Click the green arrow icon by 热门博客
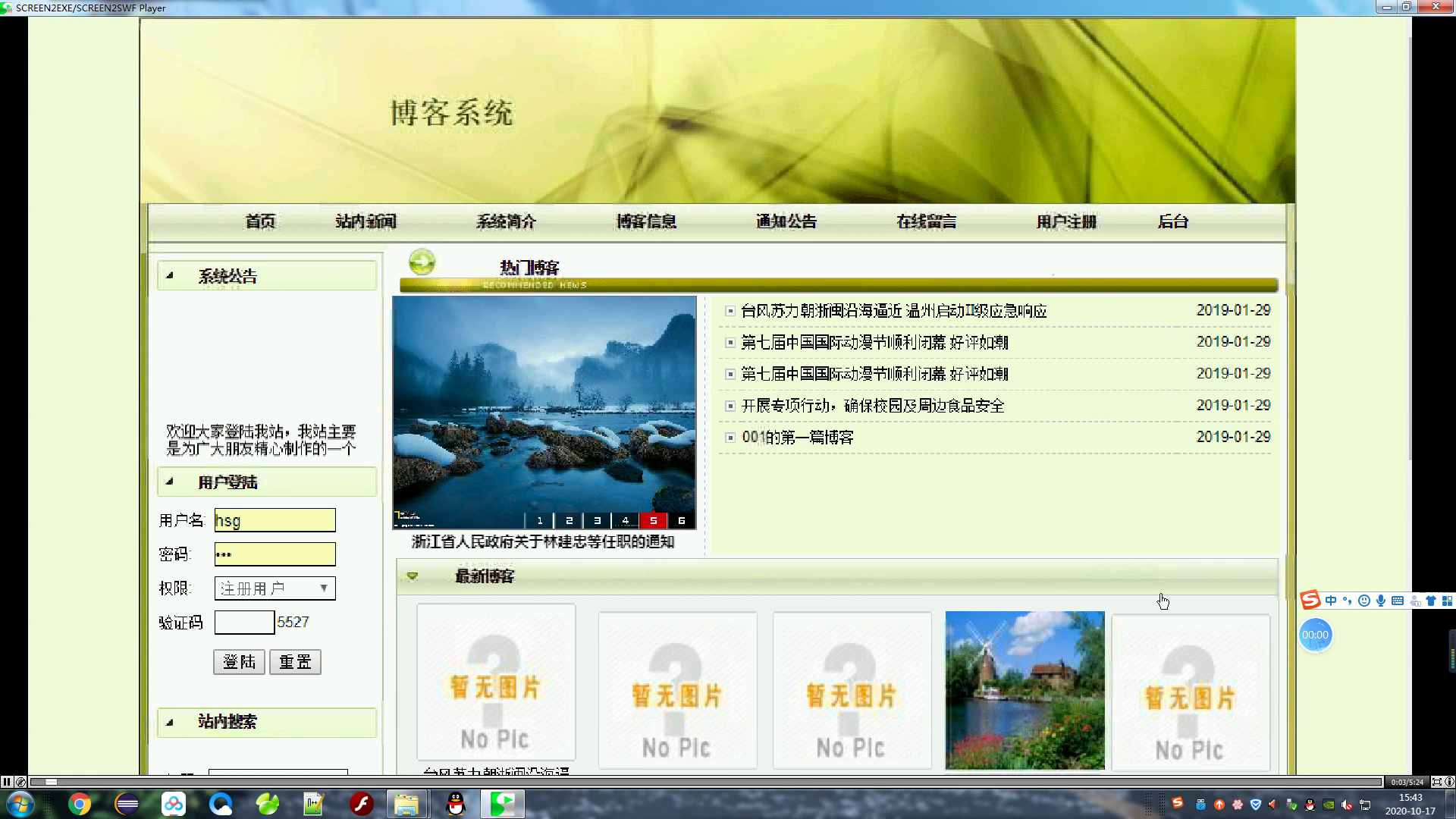The image size is (1456, 819). [422, 262]
